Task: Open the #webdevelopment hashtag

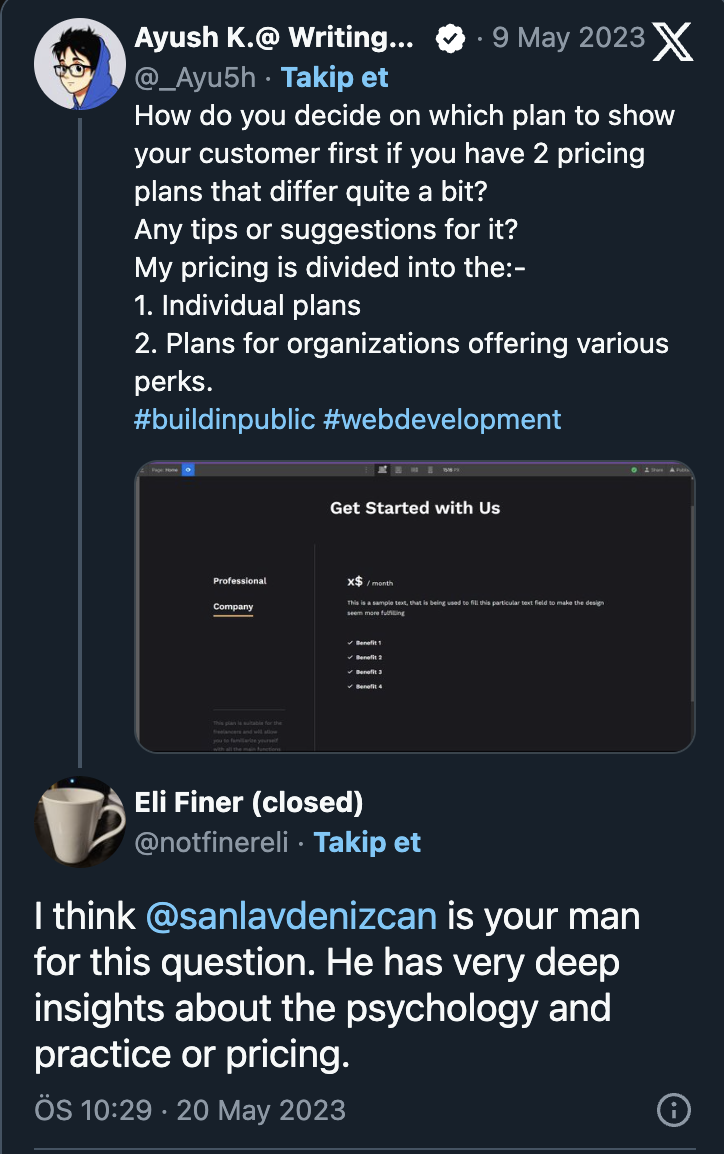Action: pyautogui.click(x=442, y=419)
